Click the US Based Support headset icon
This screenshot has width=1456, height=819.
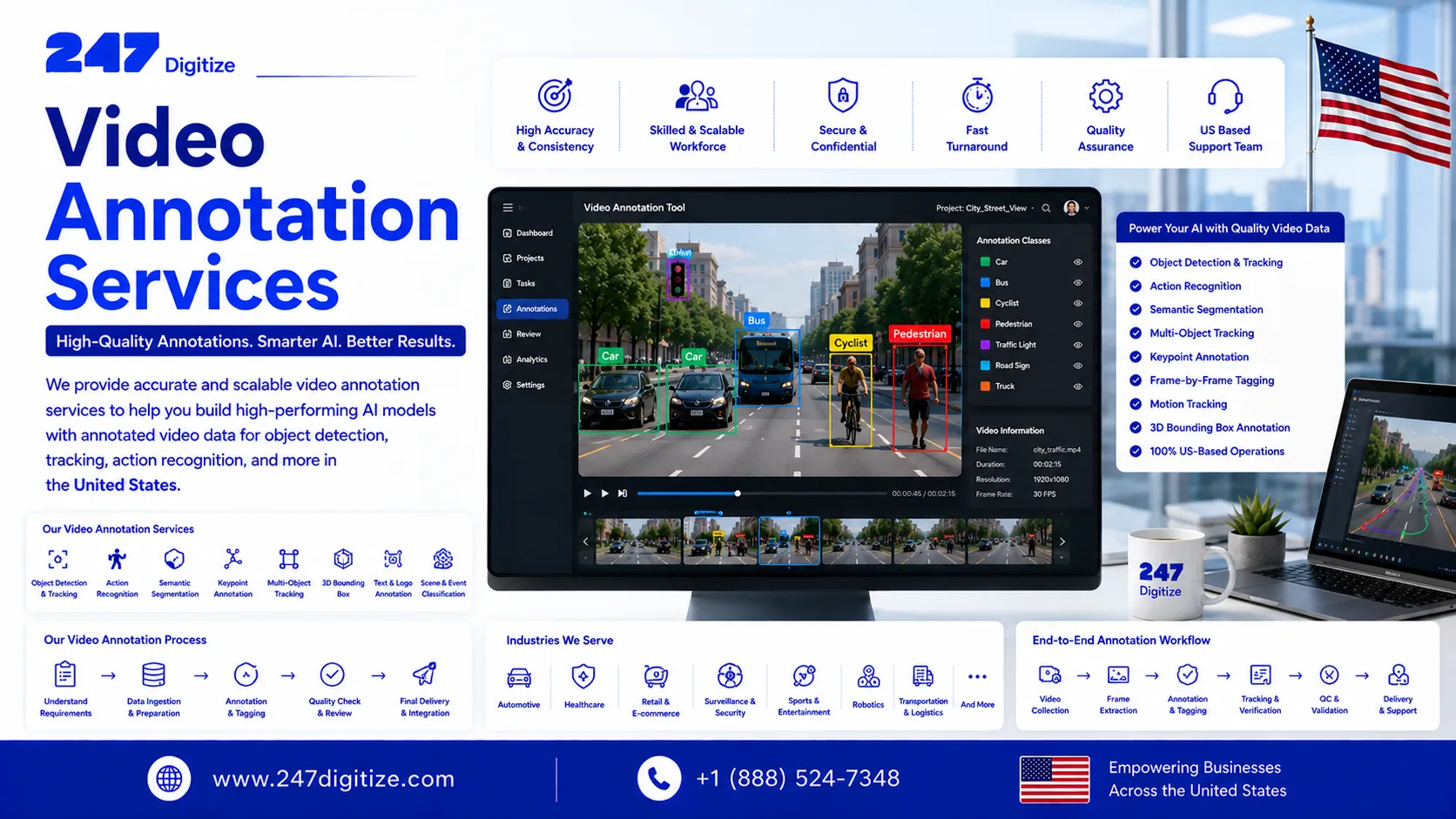[x=1225, y=96]
